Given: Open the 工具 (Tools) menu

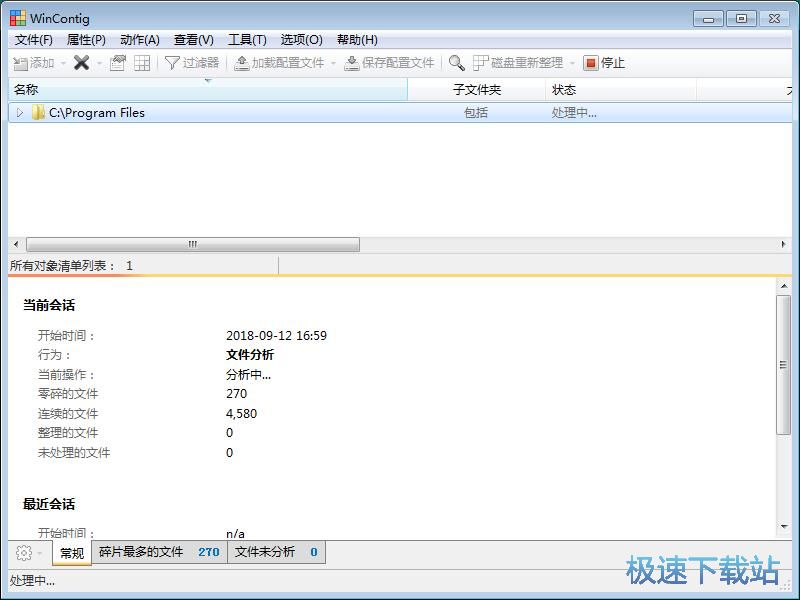Looking at the screenshot, I should pos(247,40).
